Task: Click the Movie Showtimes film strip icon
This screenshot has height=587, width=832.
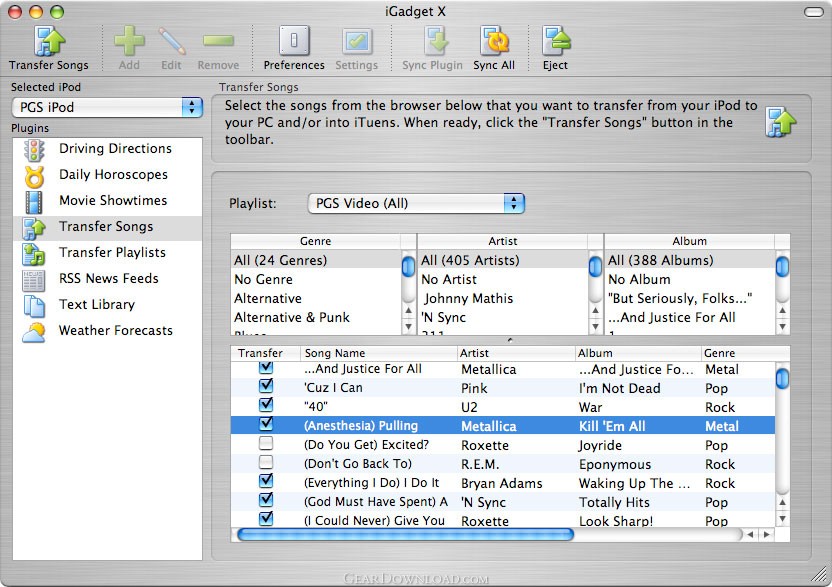Action: coord(34,202)
